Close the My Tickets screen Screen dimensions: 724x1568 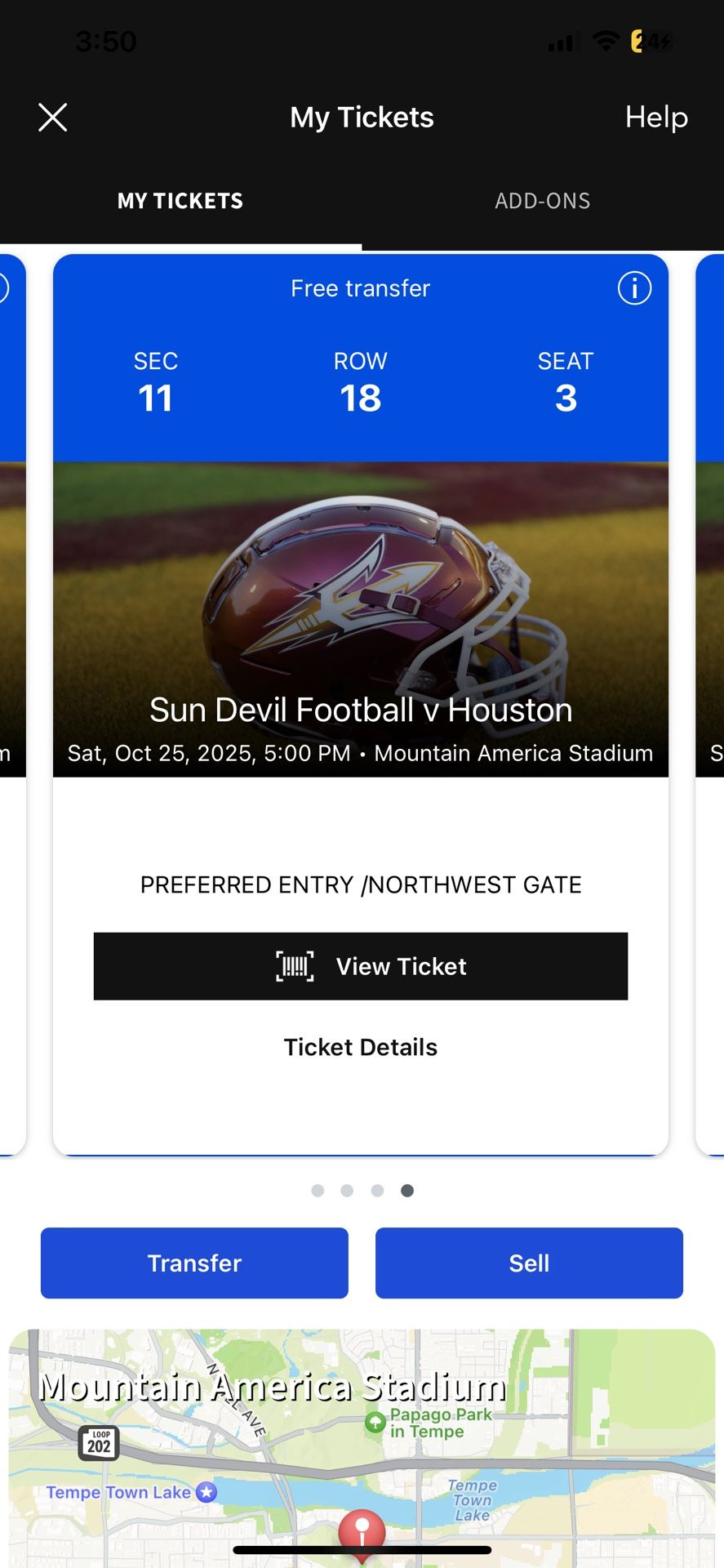[x=53, y=118]
